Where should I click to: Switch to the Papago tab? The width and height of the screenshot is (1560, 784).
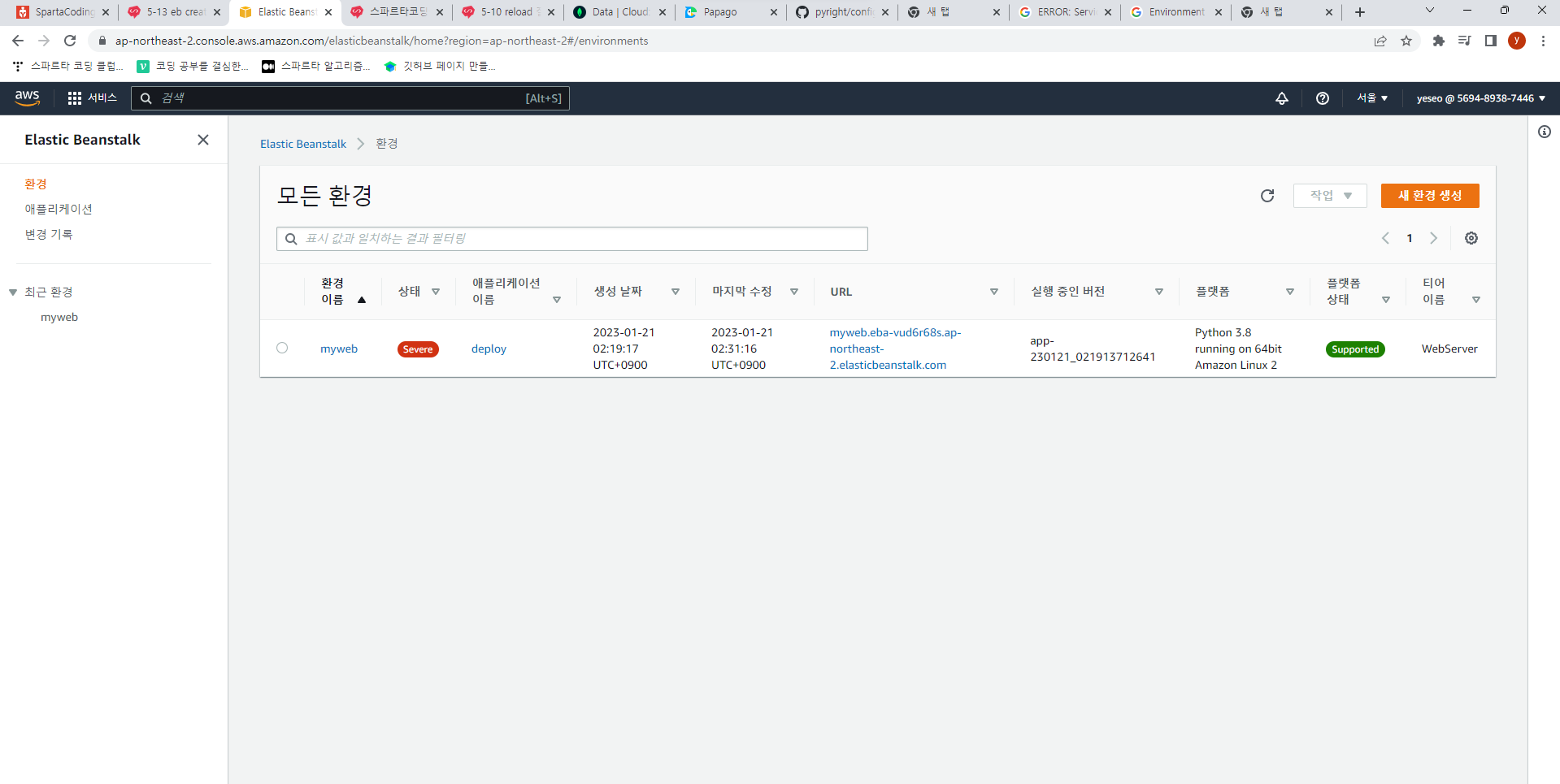coord(730,12)
